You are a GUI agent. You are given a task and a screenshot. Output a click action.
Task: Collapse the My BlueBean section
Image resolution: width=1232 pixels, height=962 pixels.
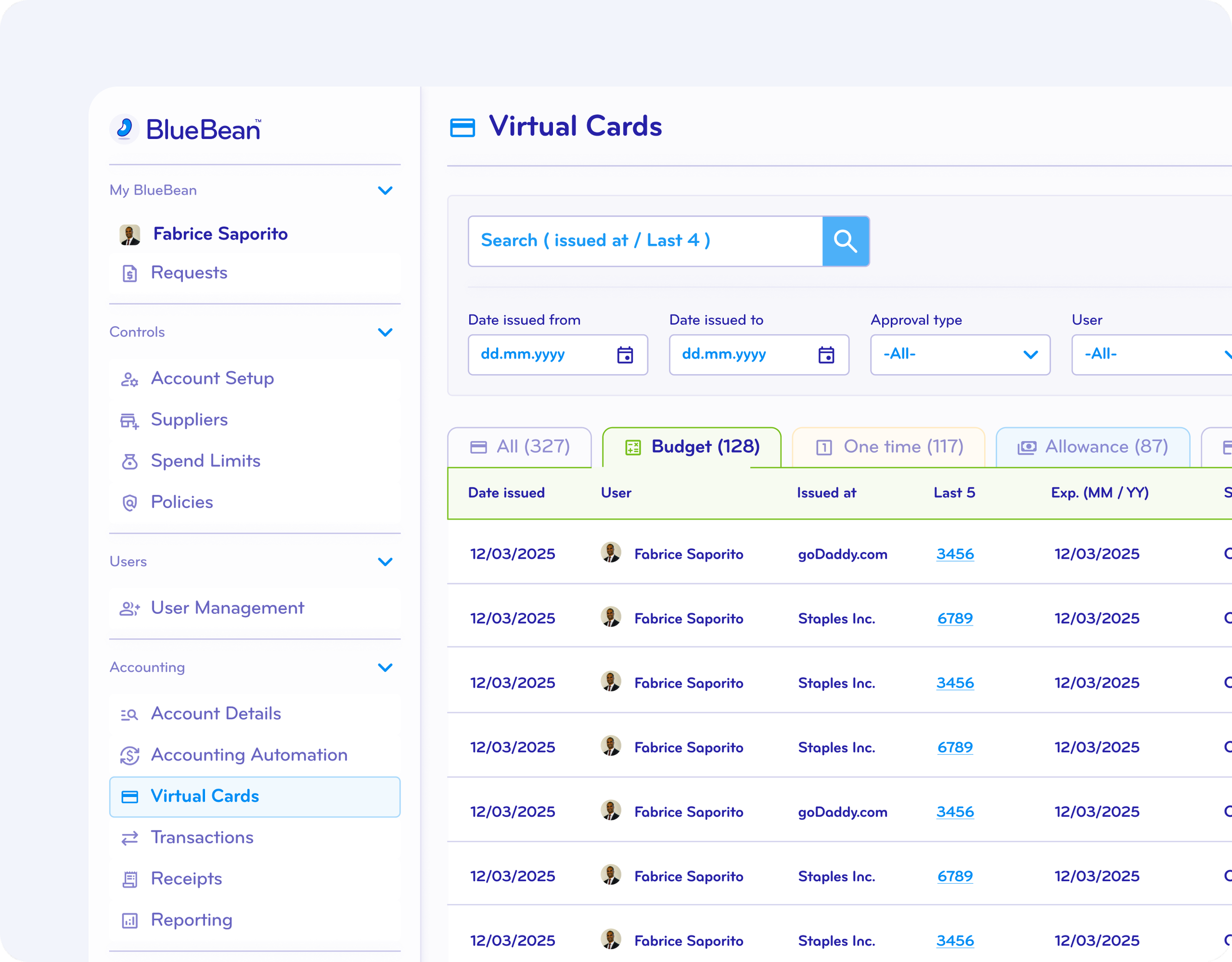pyautogui.click(x=386, y=191)
